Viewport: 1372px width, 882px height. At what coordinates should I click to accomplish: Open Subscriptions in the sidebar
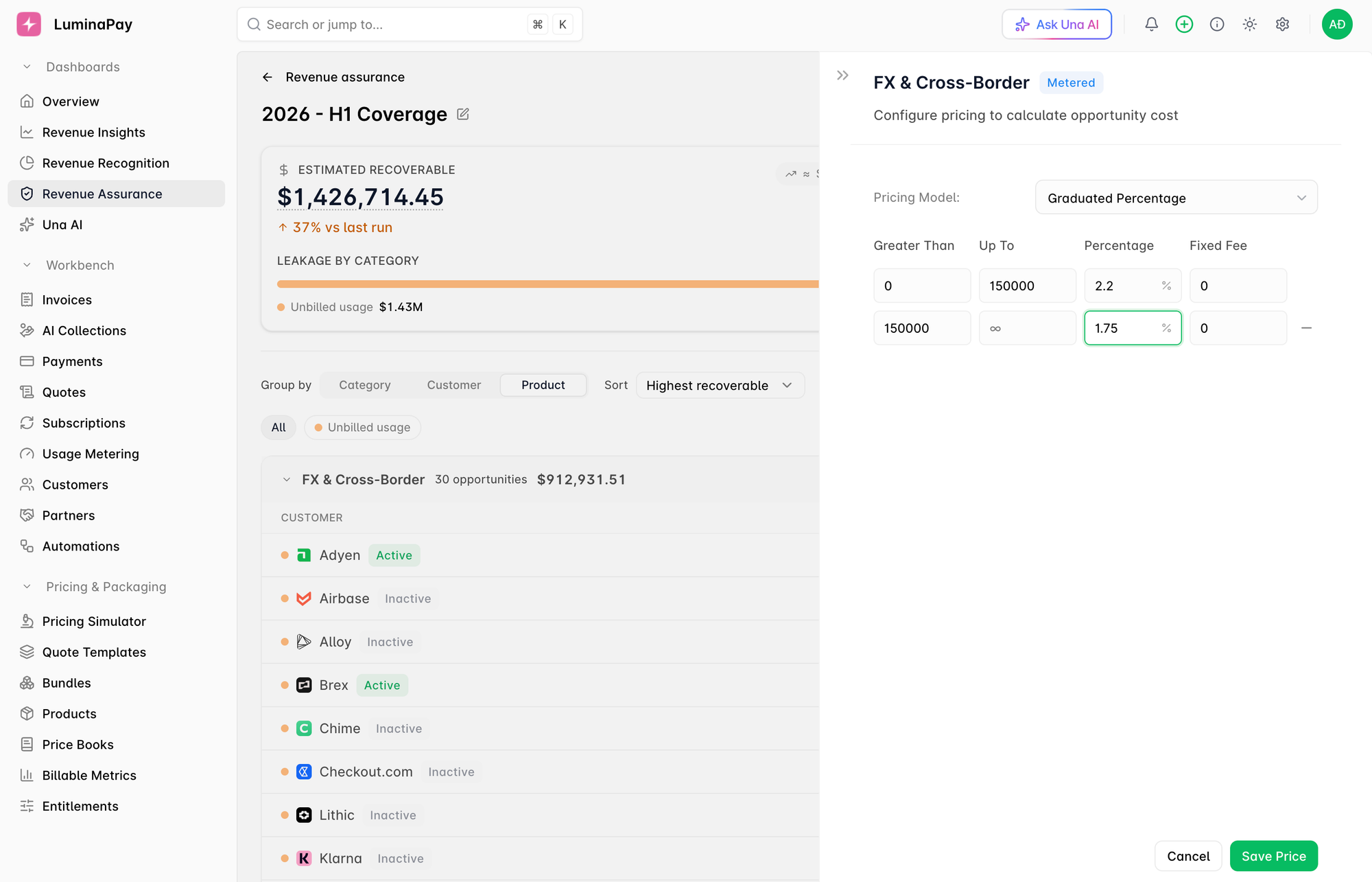tap(116, 423)
